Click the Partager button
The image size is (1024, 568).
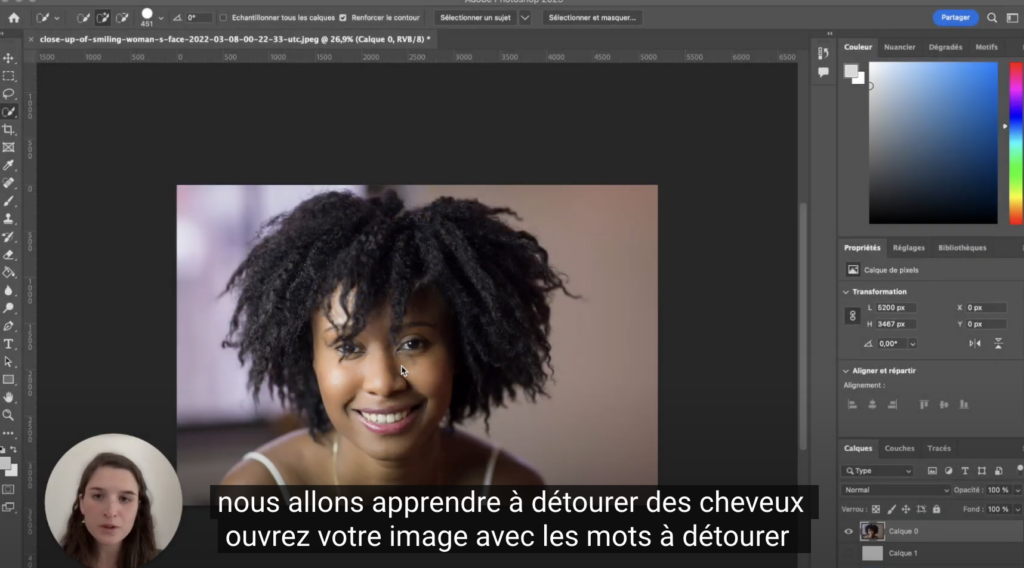[x=955, y=18]
